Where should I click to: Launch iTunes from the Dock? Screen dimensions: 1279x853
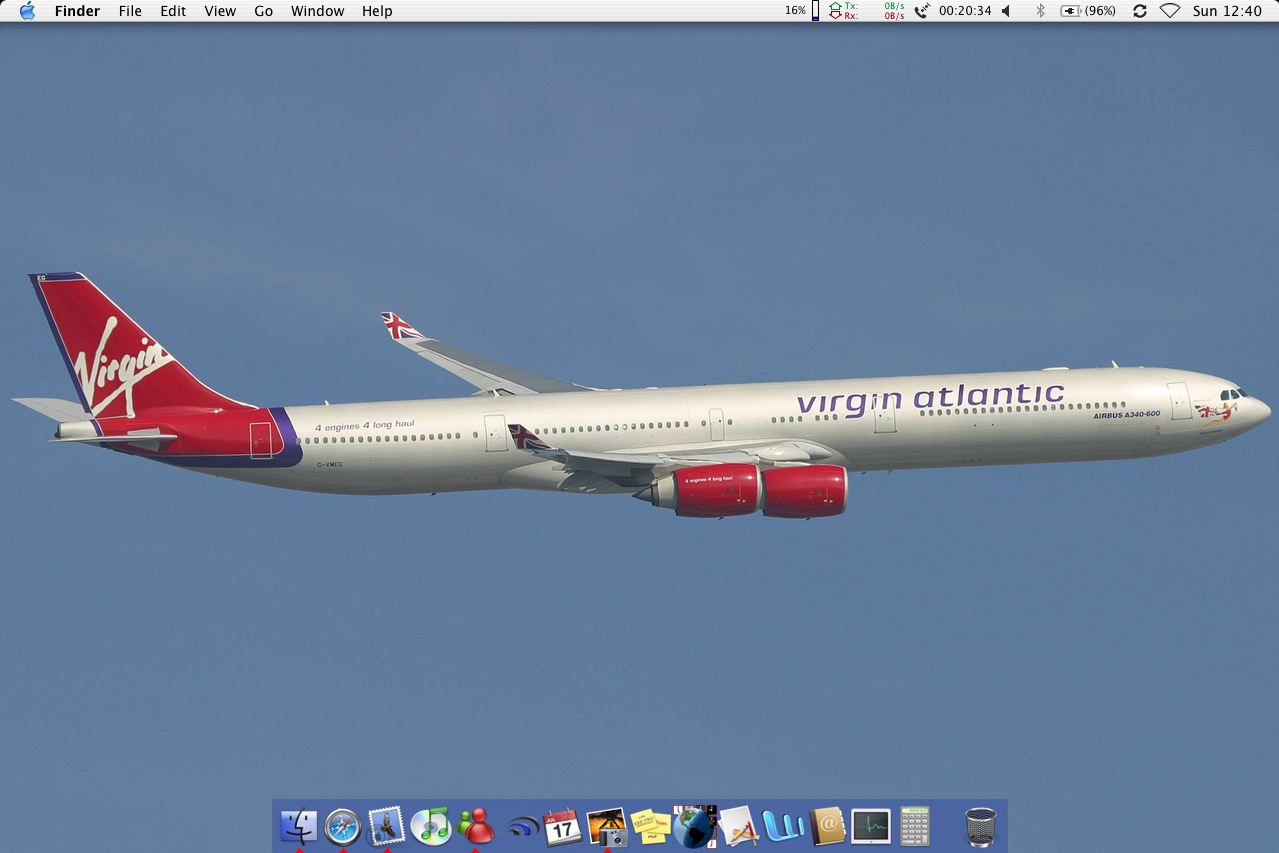[430, 826]
